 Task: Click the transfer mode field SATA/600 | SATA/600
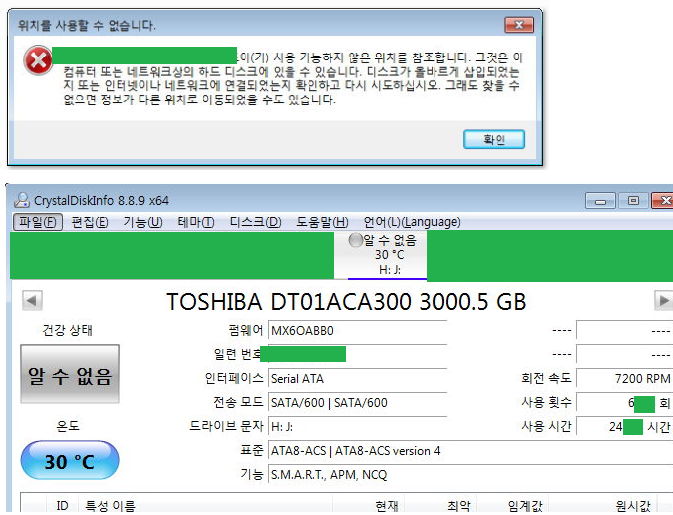tap(358, 403)
